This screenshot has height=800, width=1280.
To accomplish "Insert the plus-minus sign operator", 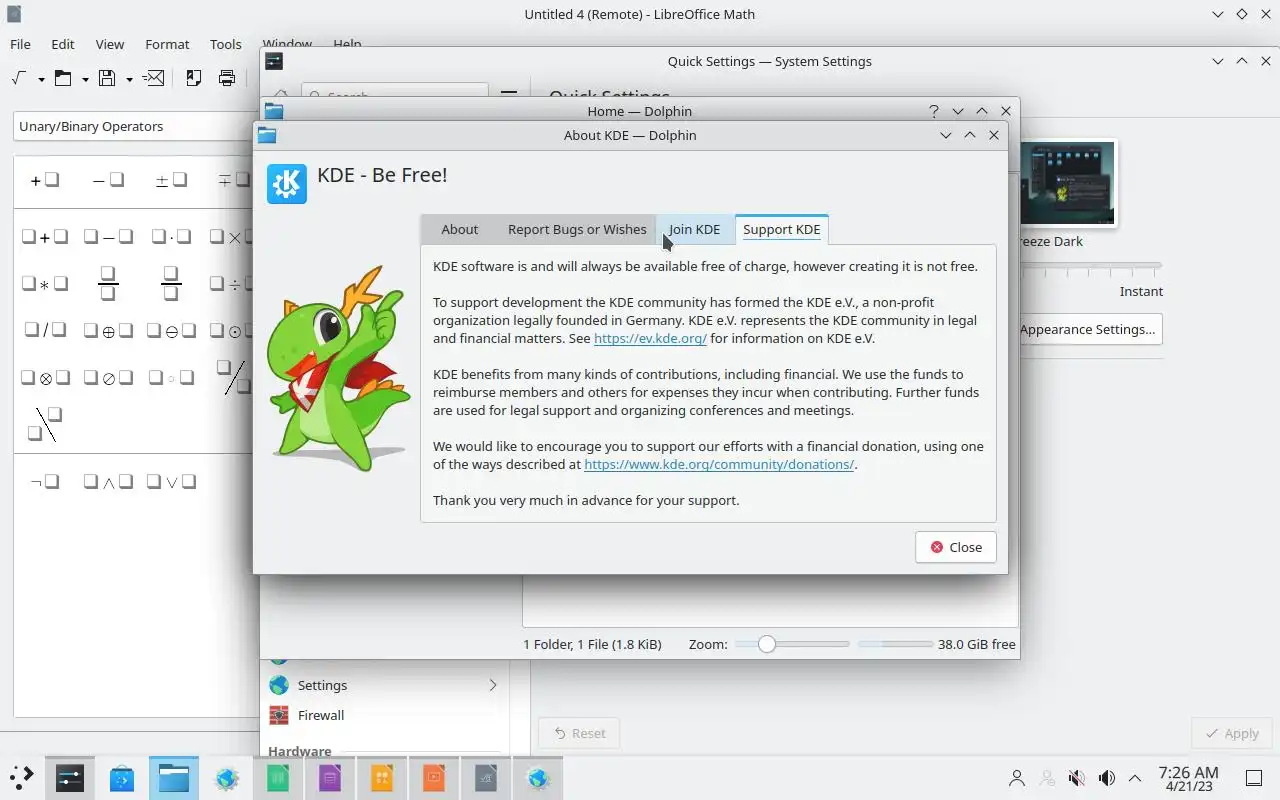I will 171,180.
